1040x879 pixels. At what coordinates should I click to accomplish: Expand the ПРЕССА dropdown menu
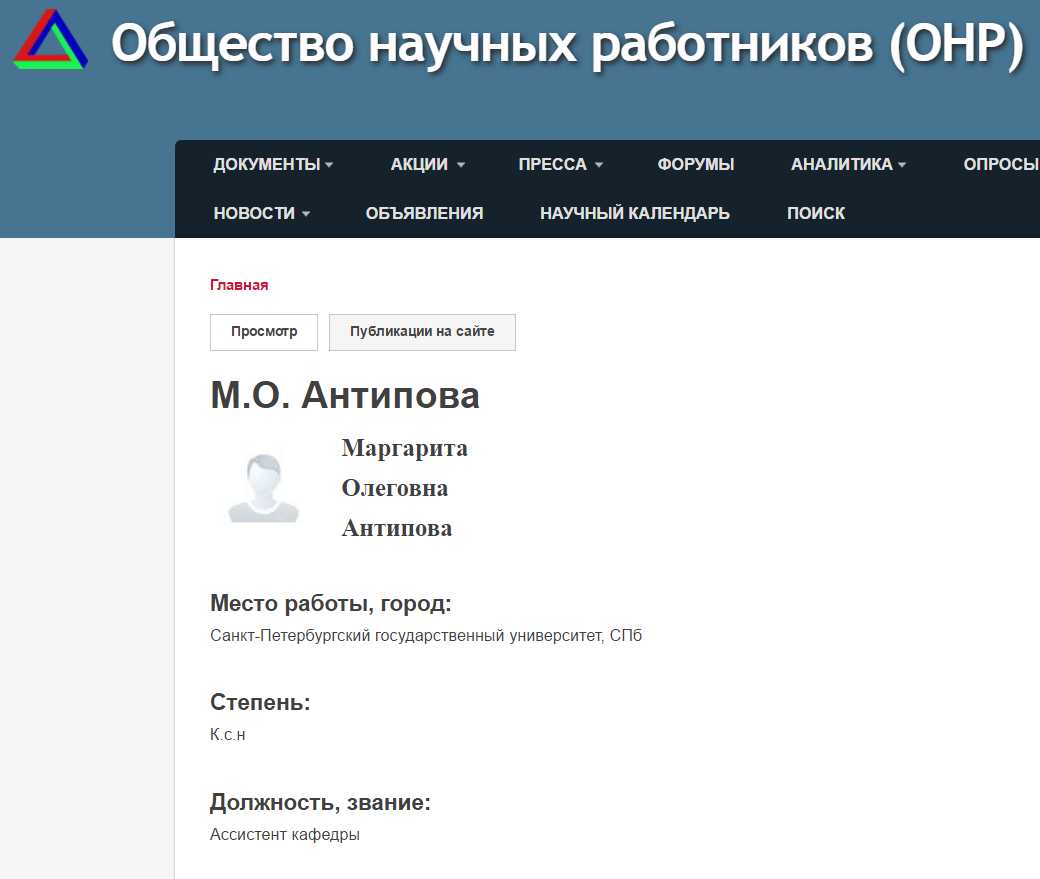pos(560,164)
